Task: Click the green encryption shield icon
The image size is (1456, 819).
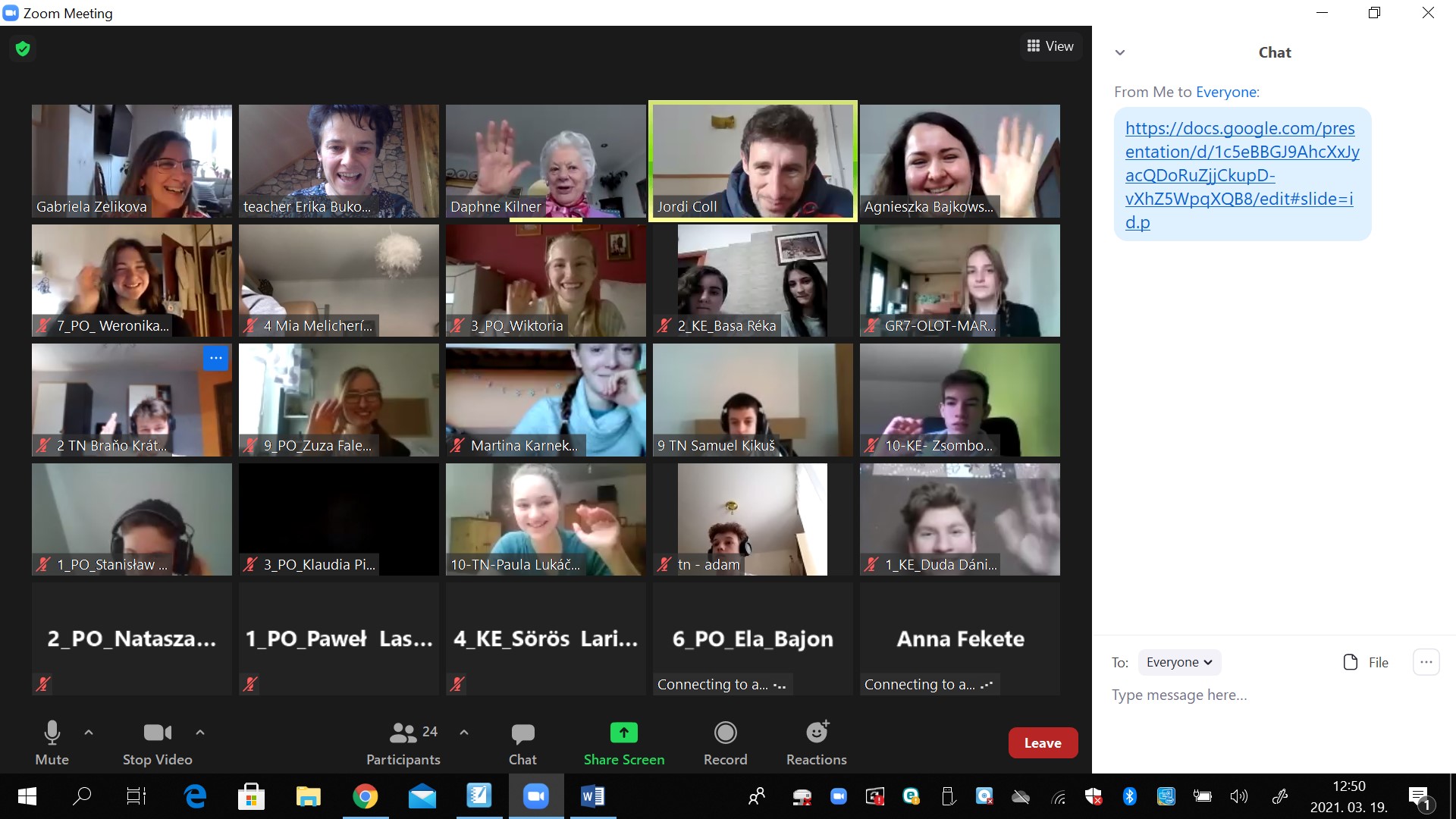Action: tap(23, 49)
